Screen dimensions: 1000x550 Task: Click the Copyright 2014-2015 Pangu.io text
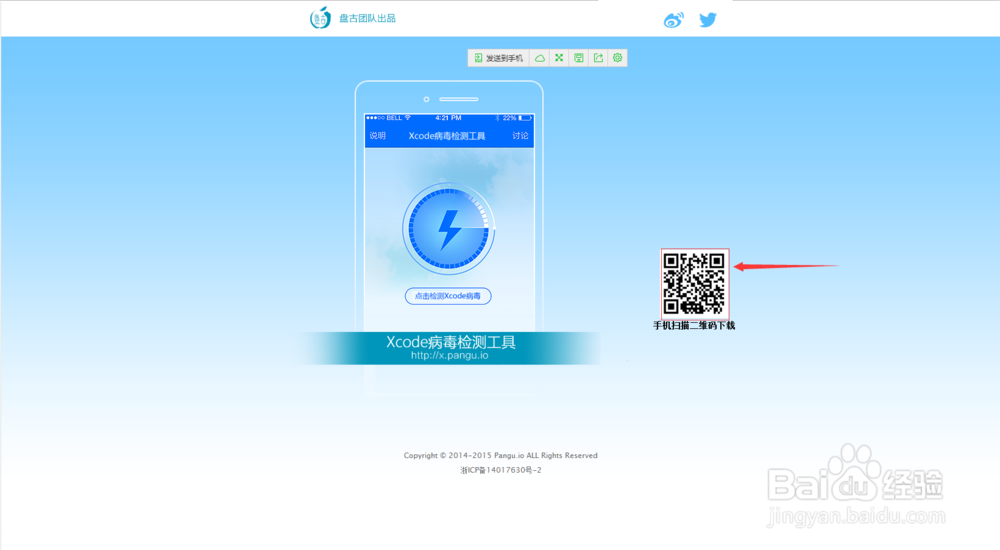point(501,456)
